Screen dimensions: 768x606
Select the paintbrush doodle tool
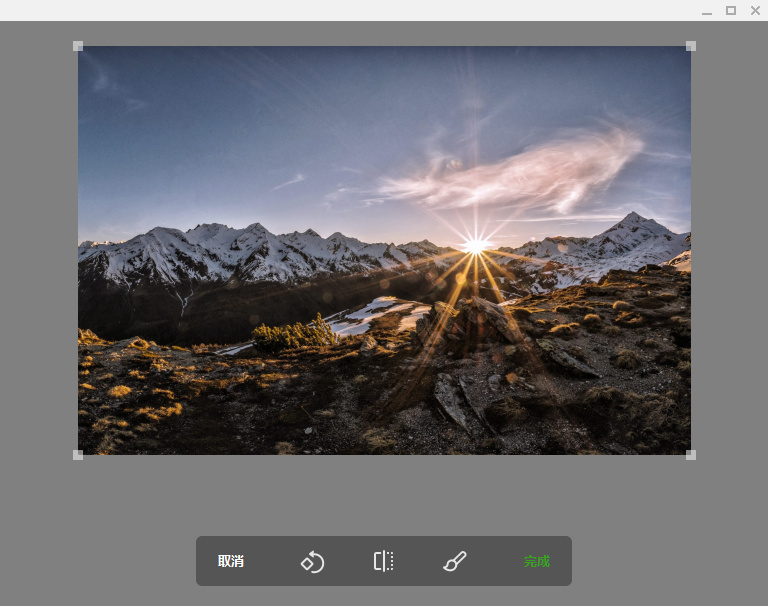coord(455,561)
